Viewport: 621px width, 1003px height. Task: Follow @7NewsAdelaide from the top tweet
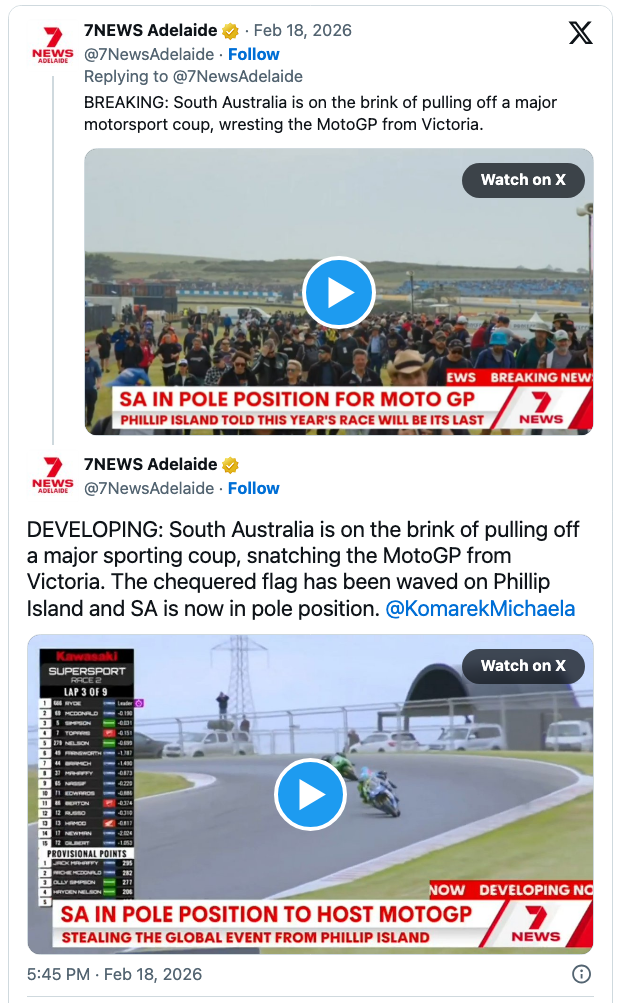(253, 54)
